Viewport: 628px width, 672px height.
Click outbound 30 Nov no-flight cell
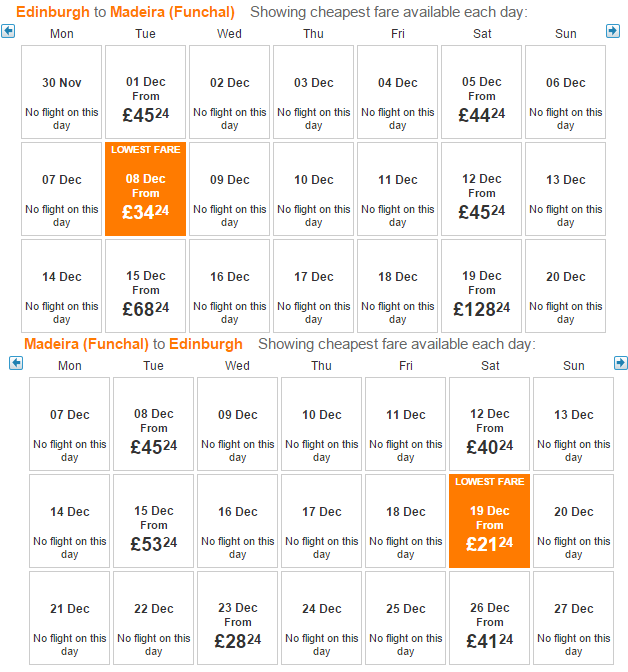click(61, 92)
